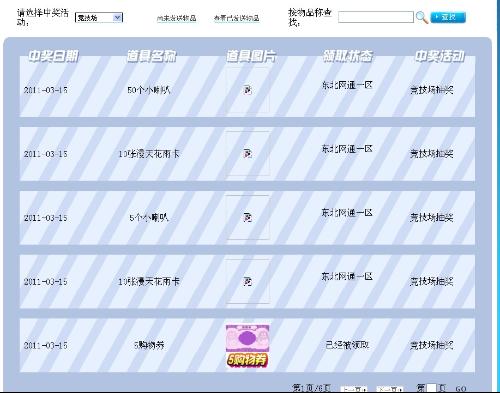Click 50个小喇叭 item name in the first row
The width and height of the screenshot is (500, 393).
click(x=149, y=90)
